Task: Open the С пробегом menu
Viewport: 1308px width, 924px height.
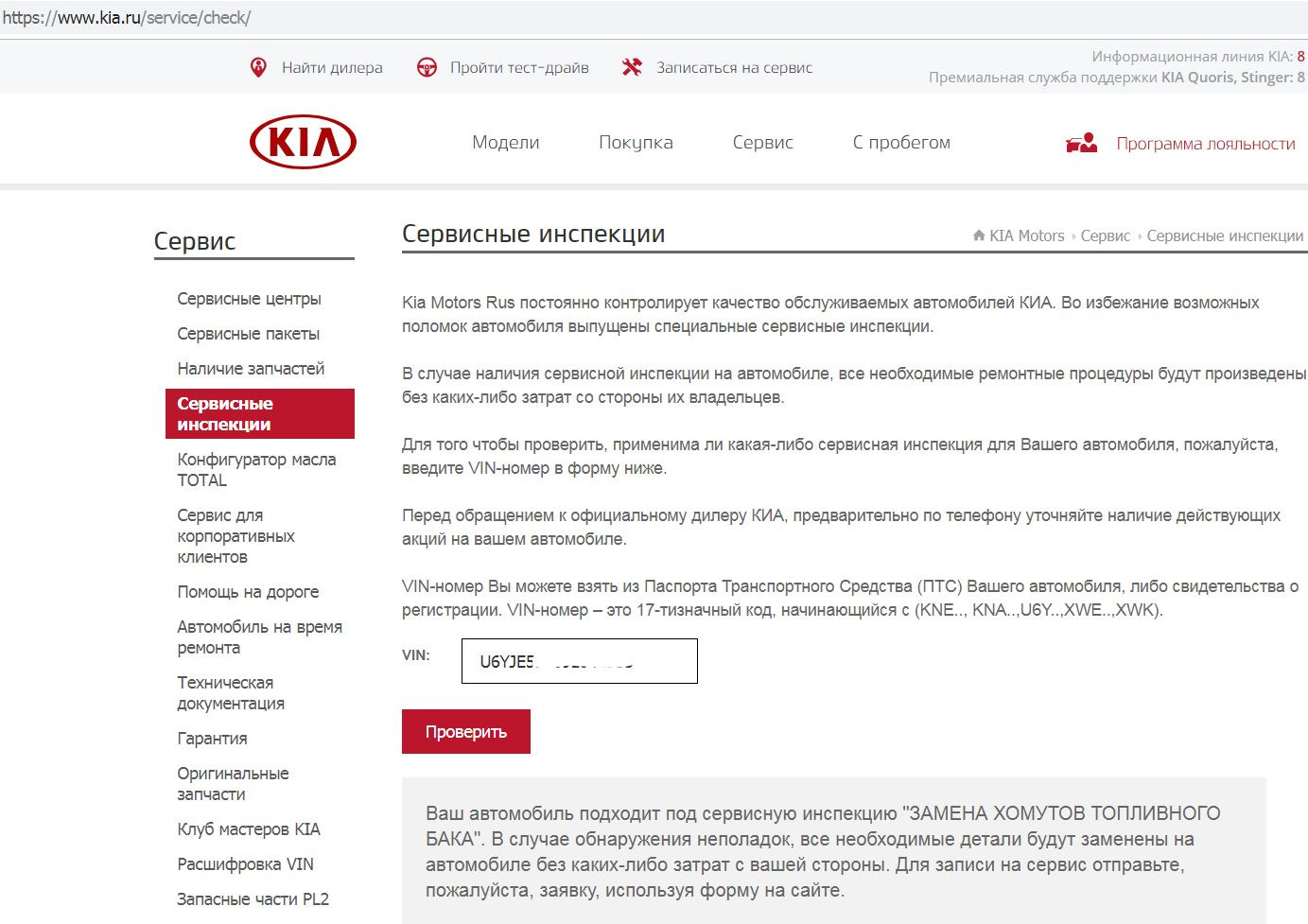Action: click(901, 143)
